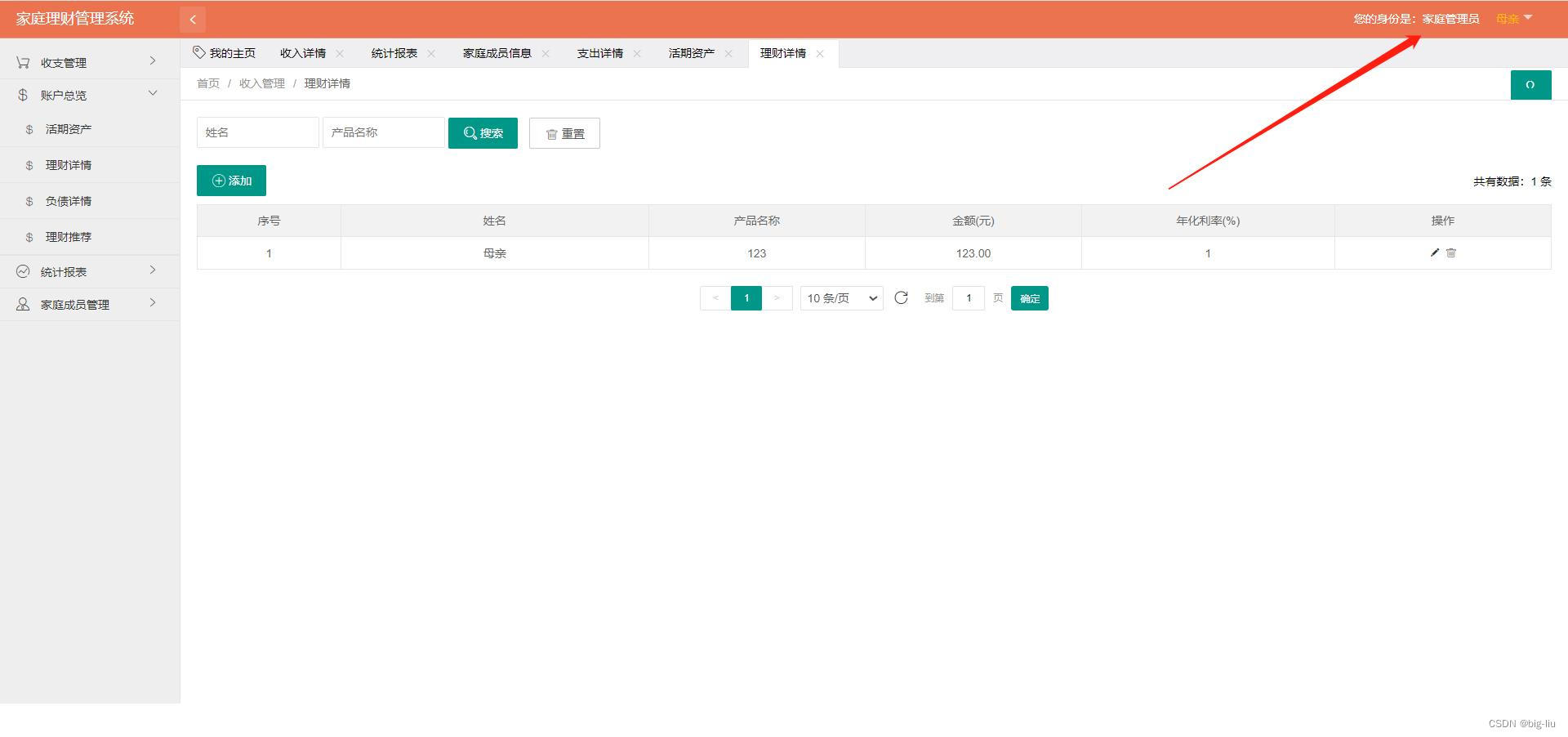Close the 理财详情 tab
The height and width of the screenshot is (737, 1568).
coord(820,54)
